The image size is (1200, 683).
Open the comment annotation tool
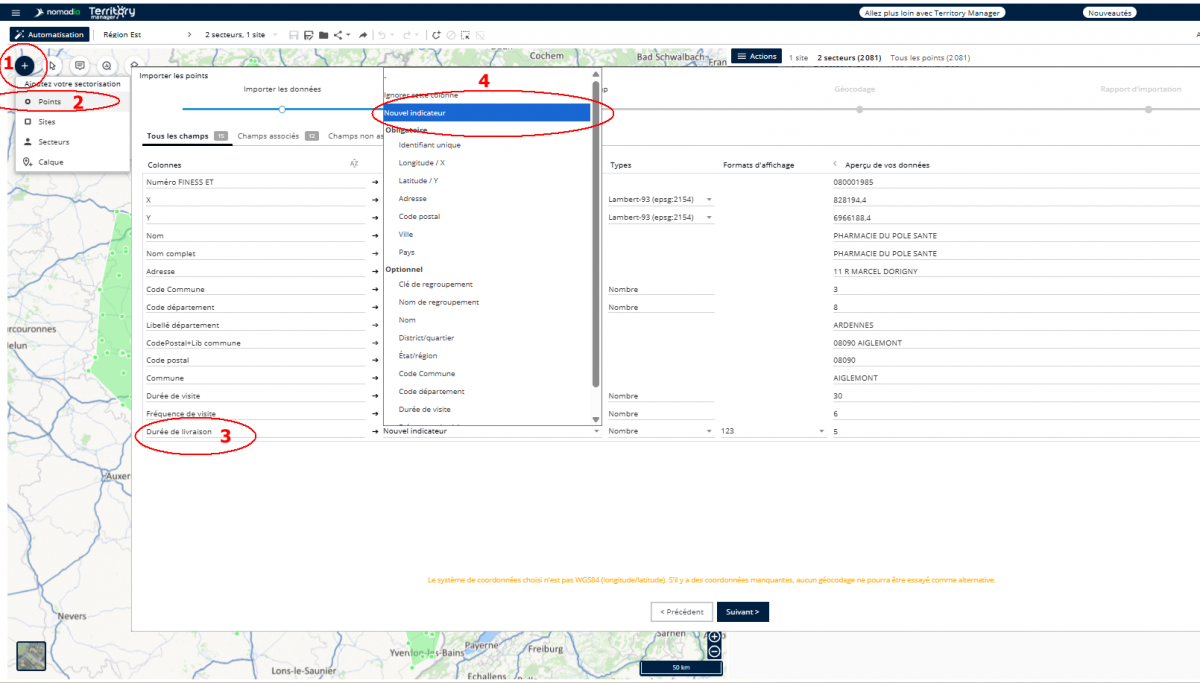coord(79,65)
